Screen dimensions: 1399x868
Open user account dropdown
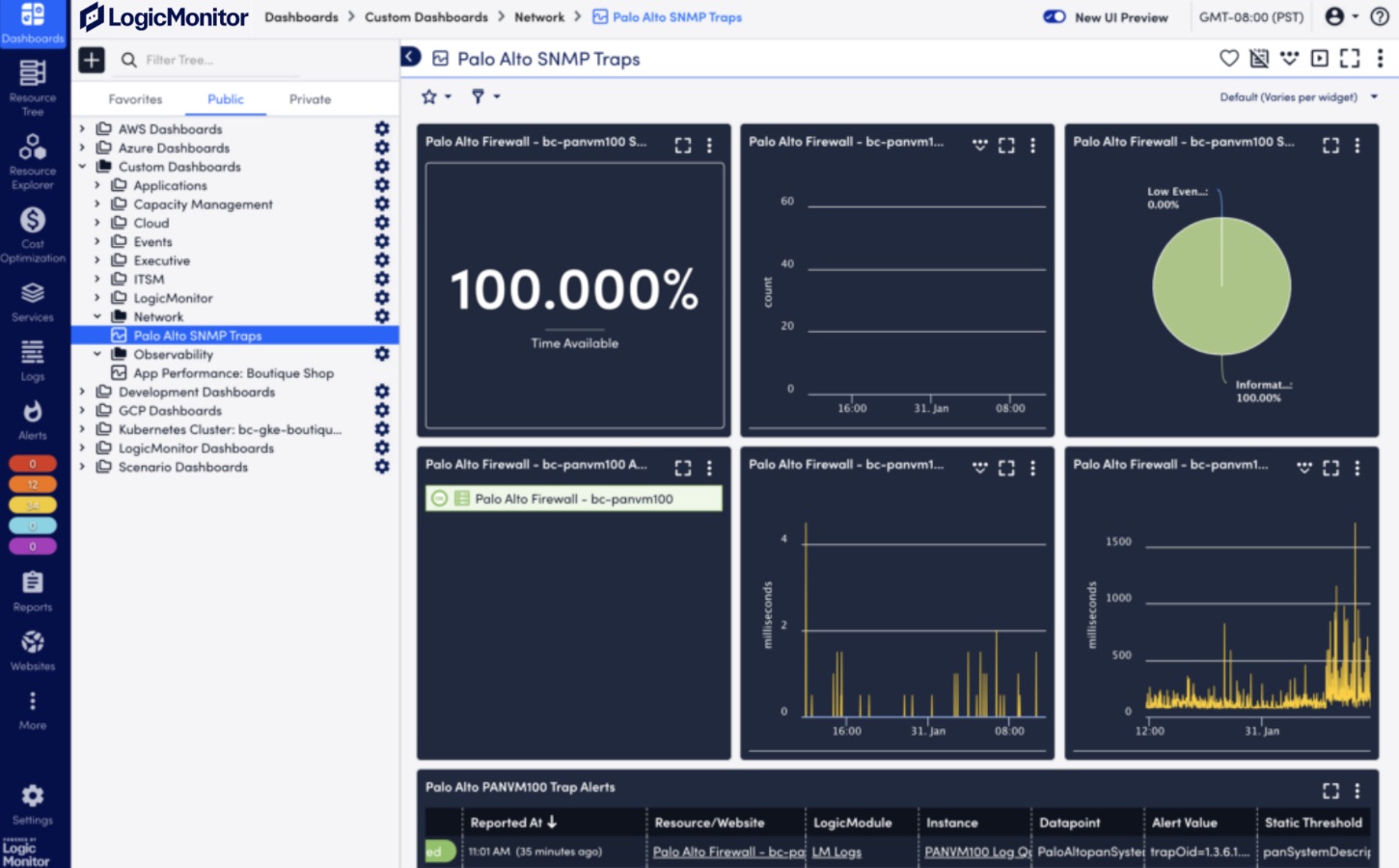[1342, 16]
